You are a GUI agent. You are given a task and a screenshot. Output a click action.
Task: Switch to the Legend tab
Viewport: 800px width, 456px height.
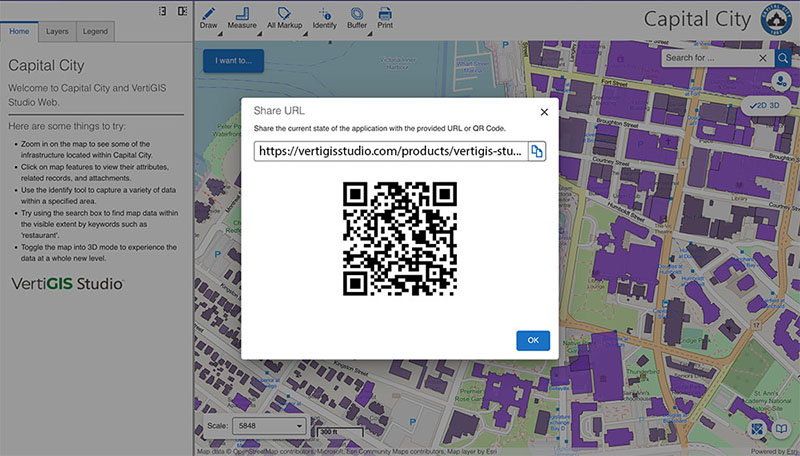click(95, 32)
